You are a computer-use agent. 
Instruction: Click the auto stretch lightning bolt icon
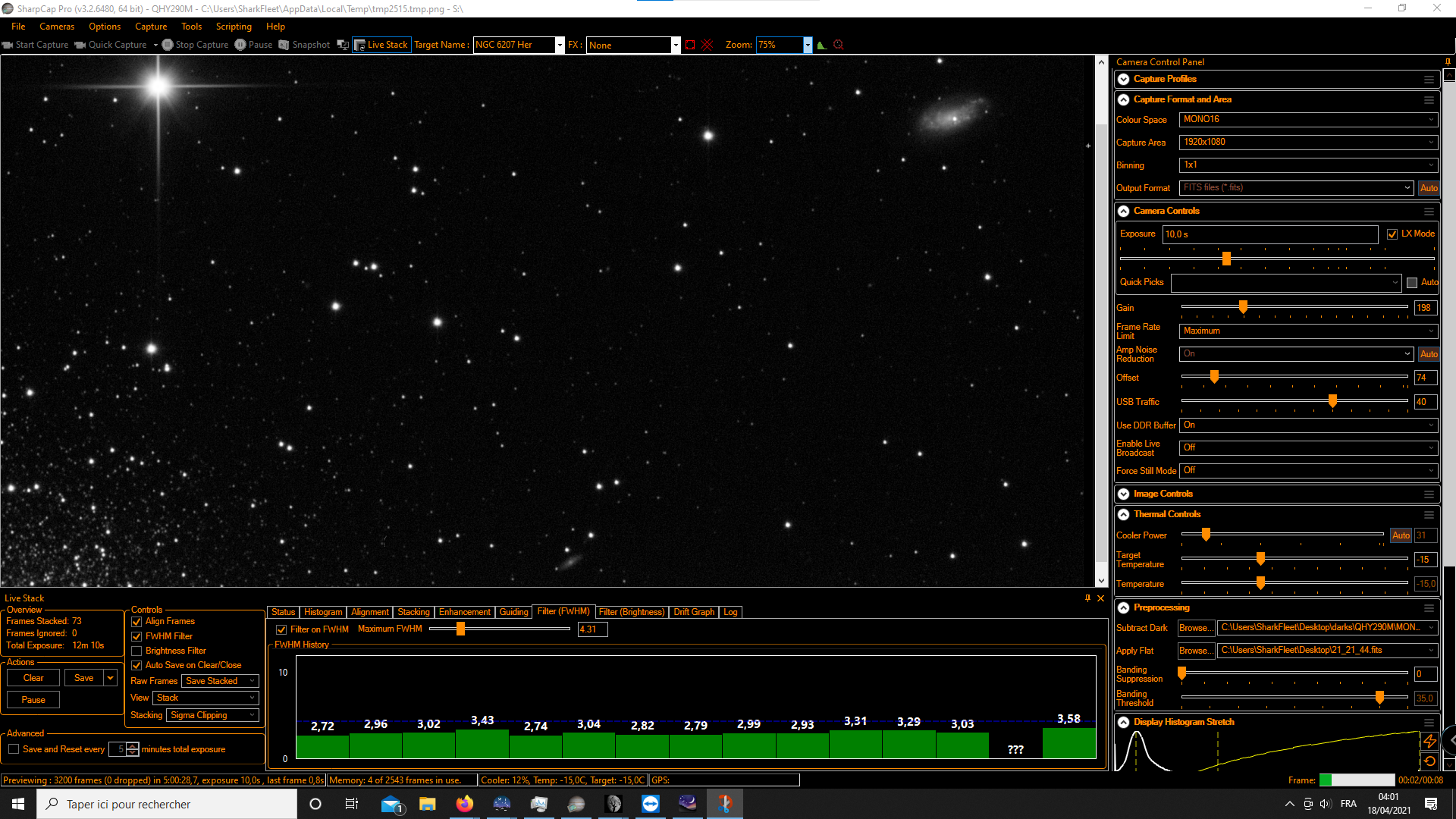click(1429, 741)
